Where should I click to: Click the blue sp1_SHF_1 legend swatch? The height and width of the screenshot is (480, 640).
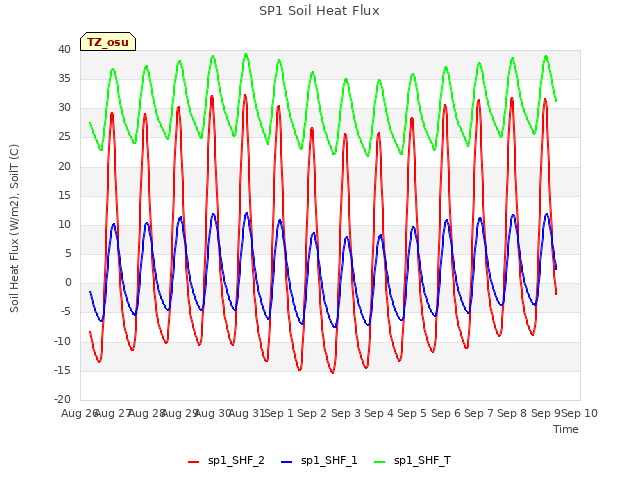pyautogui.click(x=287, y=462)
